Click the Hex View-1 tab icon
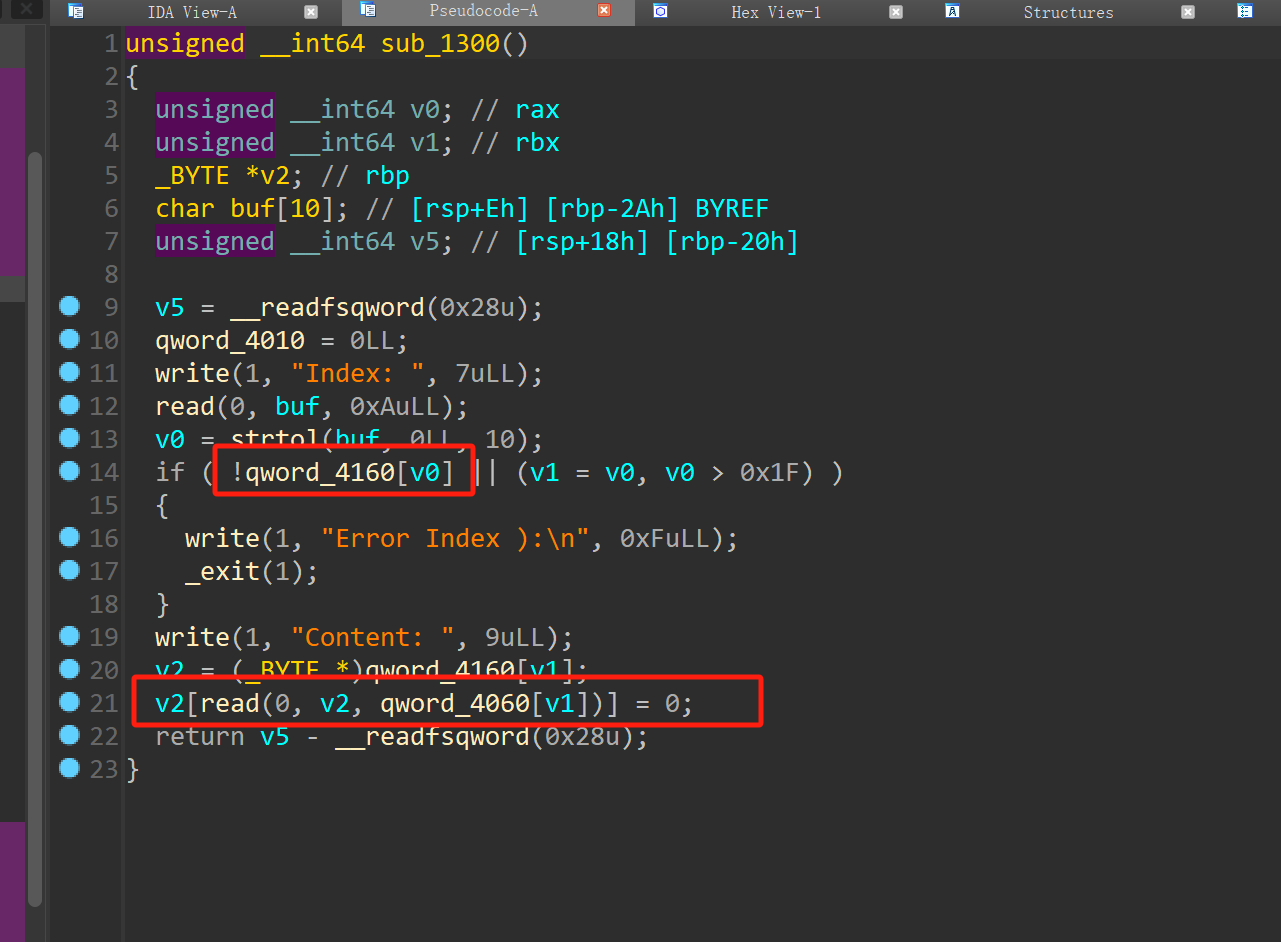Viewport: 1281px width, 942px height. coord(660,11)
